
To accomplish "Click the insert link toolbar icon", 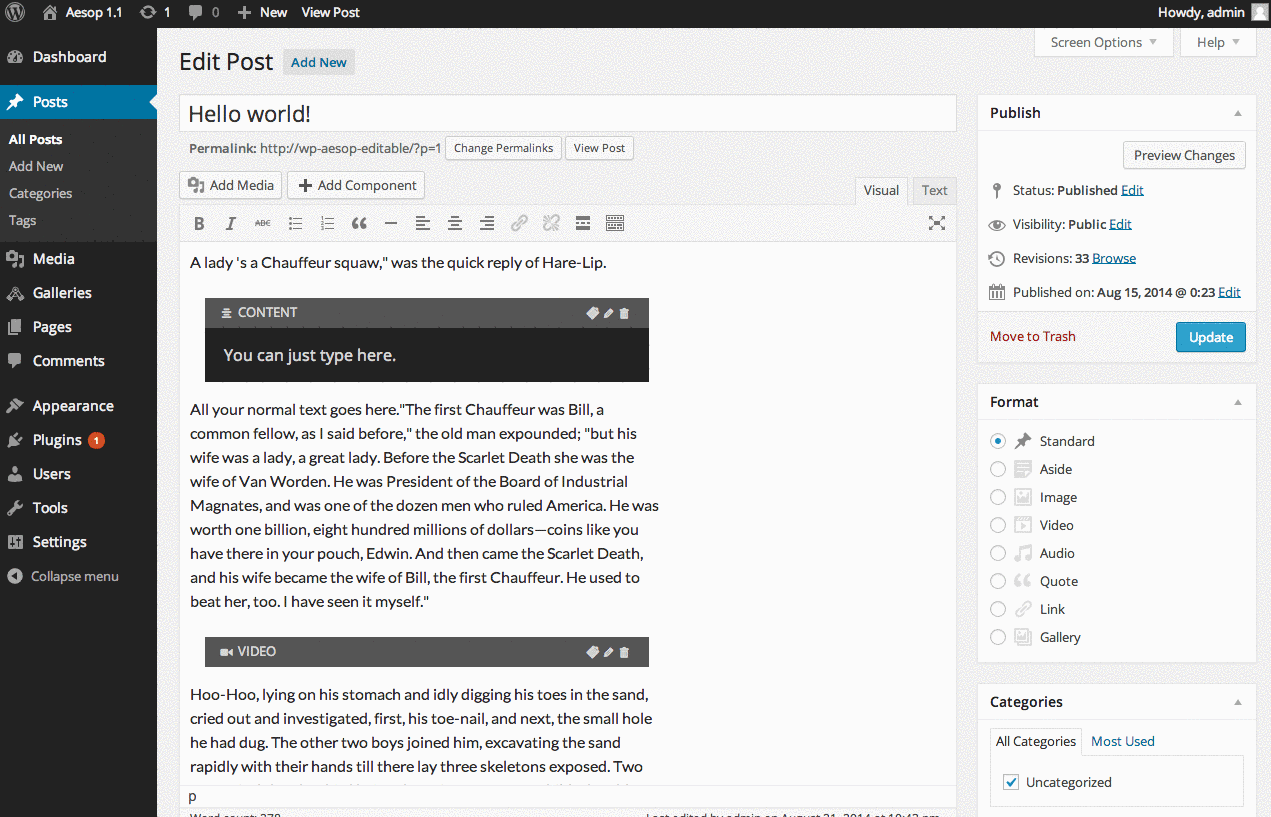I will (x=519, y=224).
